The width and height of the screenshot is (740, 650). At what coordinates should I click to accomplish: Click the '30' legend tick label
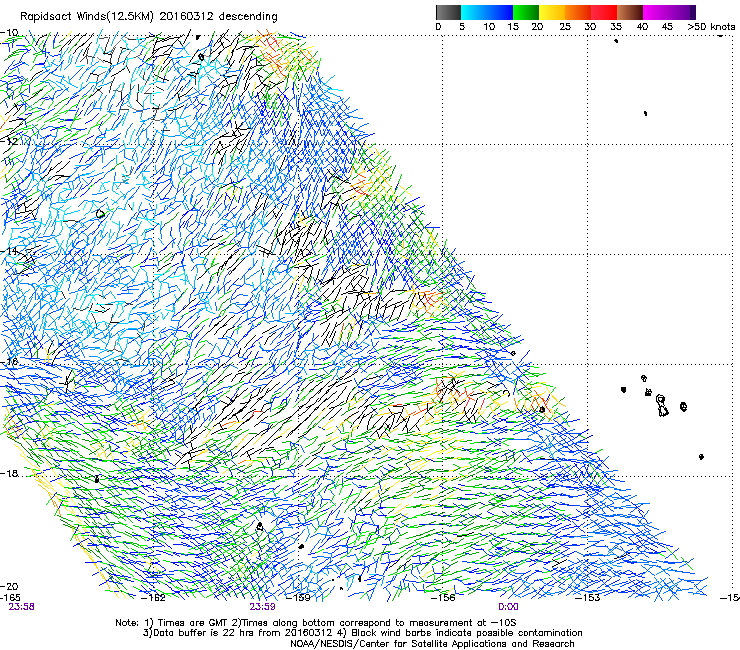[x=591, y=27]
